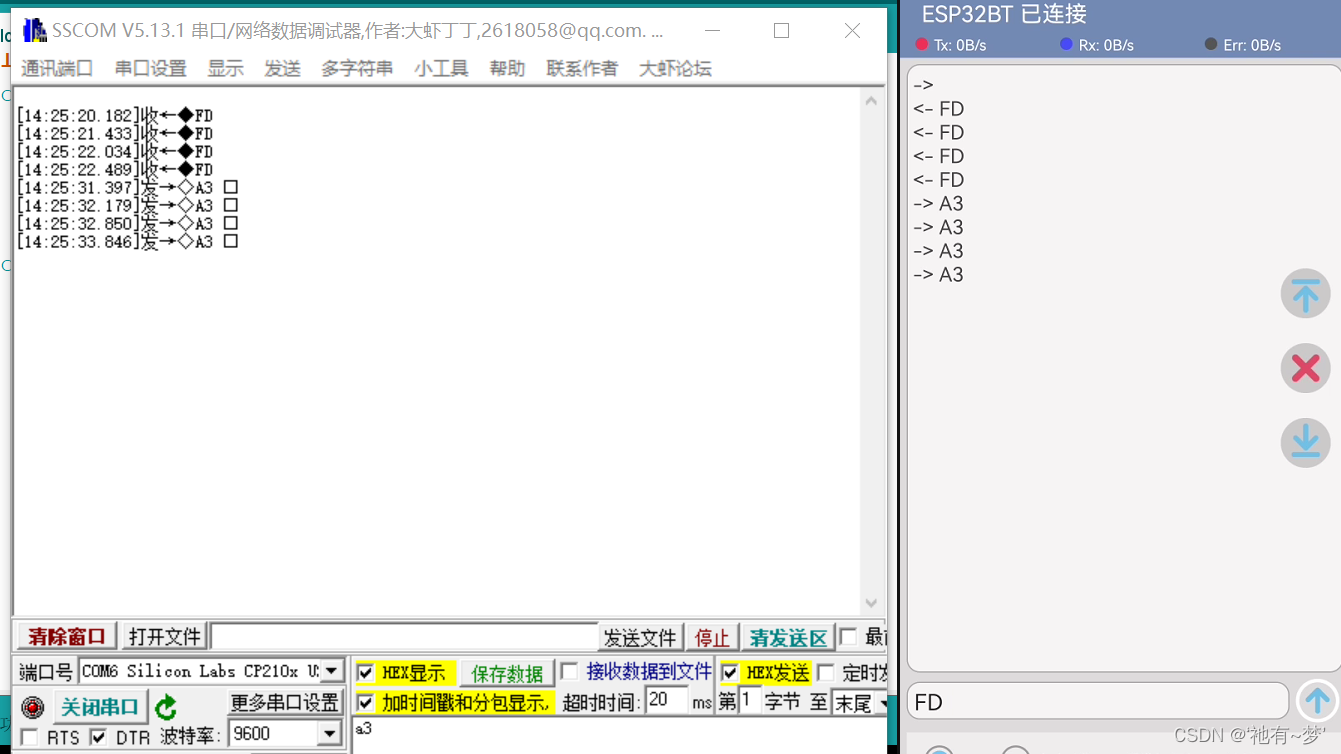Click the log line timestamped 14:25:31.397
Screen dimensions: 1341x754
127,187
